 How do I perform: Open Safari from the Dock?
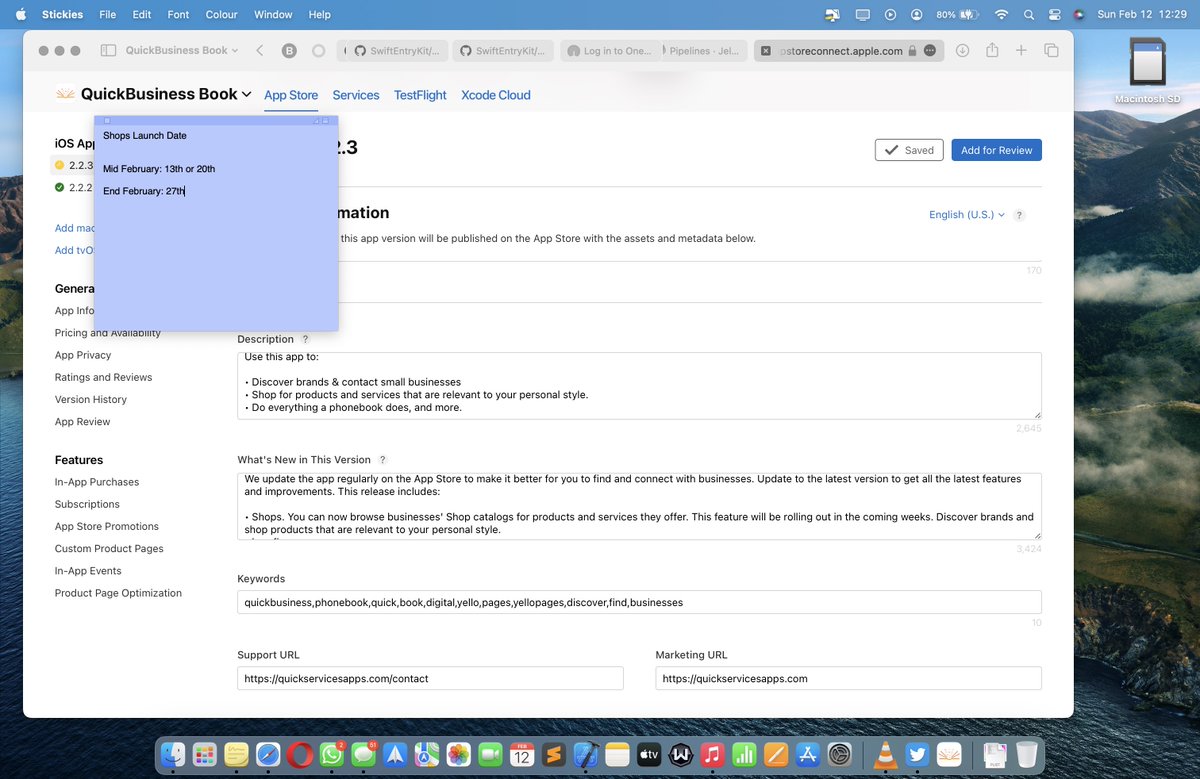(x=268, y=754)
